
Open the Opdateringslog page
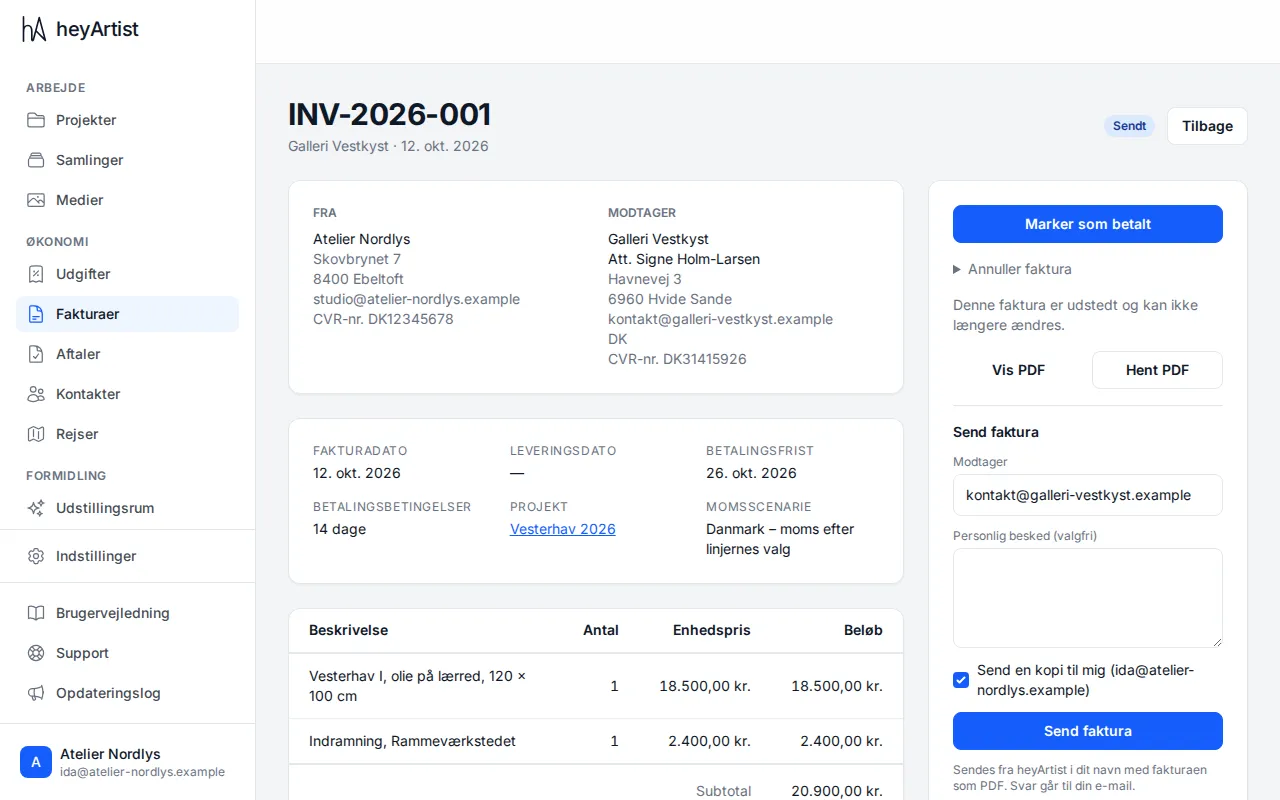pos(128,693)
